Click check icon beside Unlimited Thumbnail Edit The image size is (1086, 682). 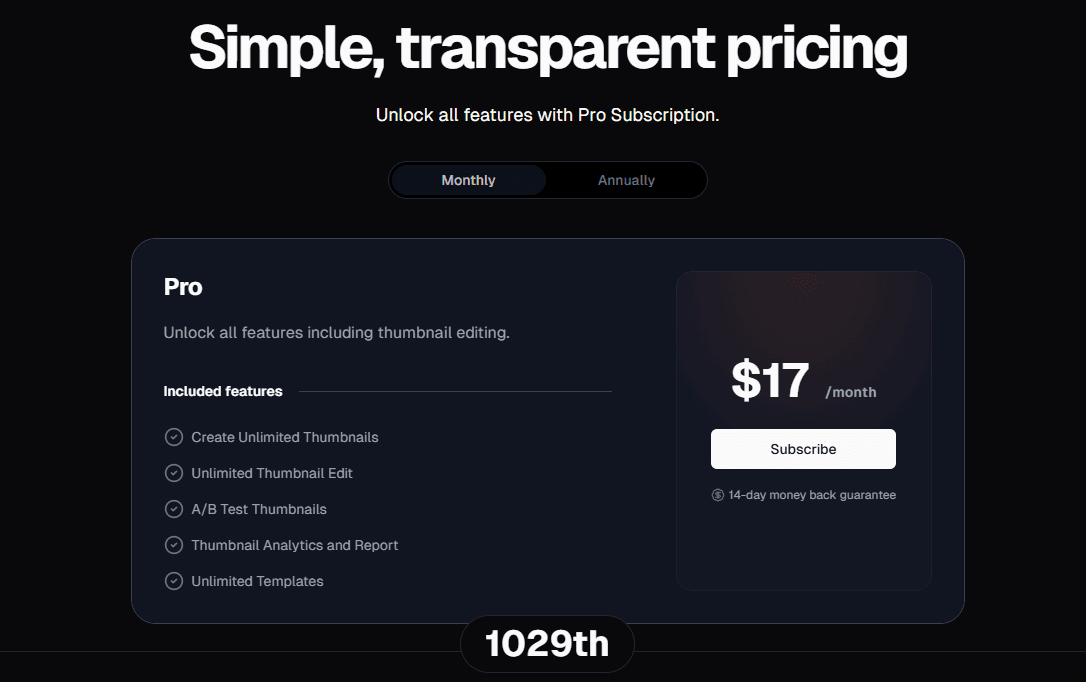point(174,473)
